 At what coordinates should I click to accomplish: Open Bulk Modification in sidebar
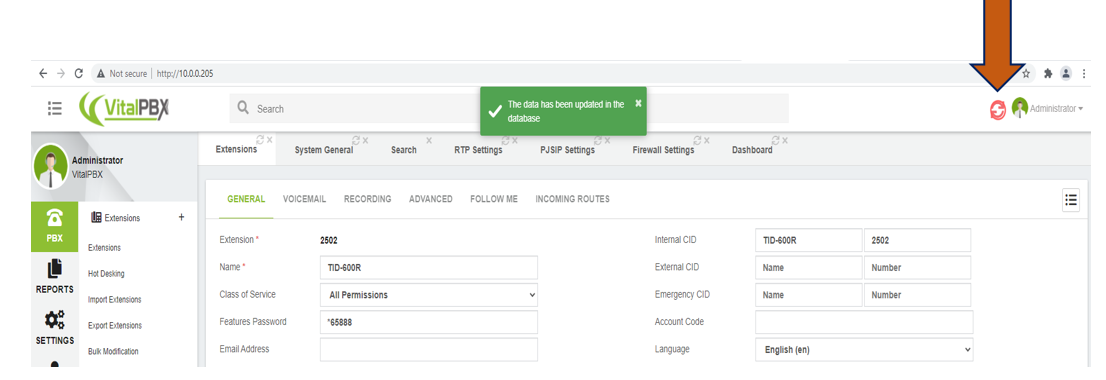coord(113,351)
